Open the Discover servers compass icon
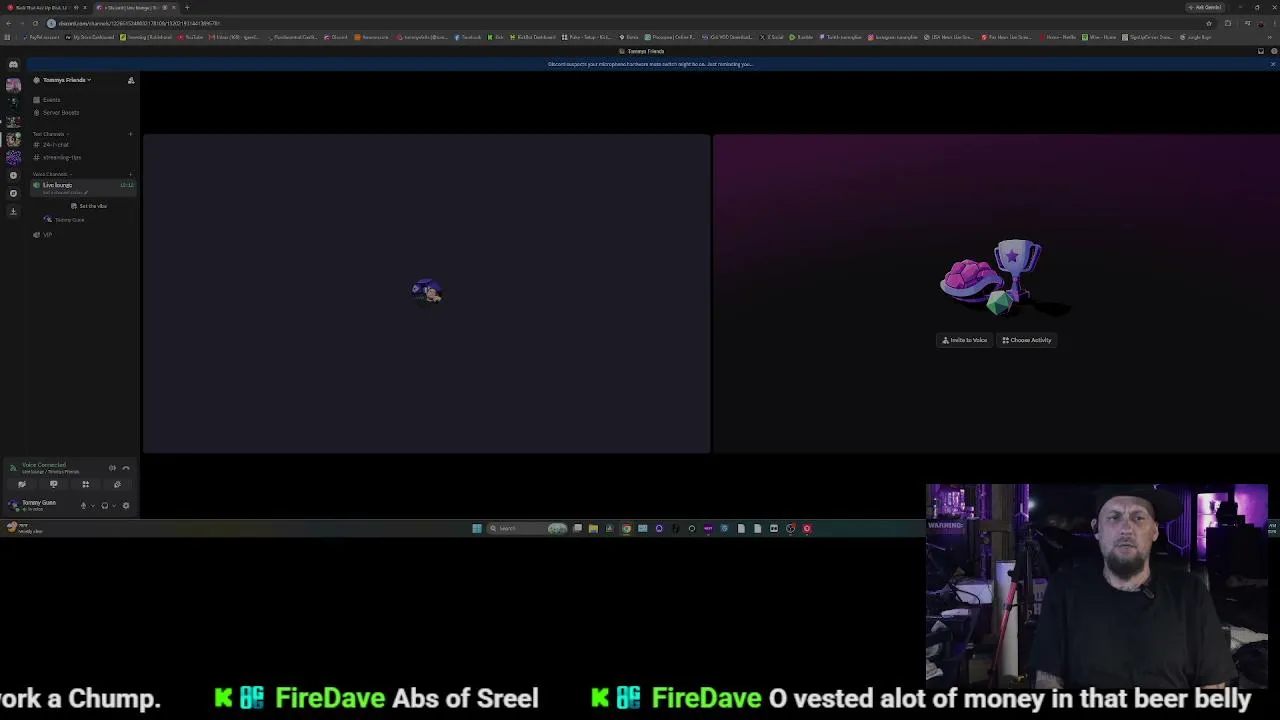The image size is (1280, 720). tap(13, 193)
